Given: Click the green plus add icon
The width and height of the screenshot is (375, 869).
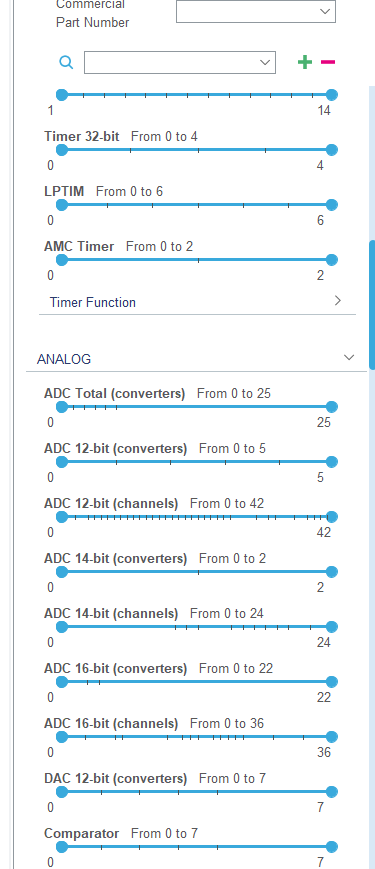Looking at the screenshot, I should click(x=305, y=62).
